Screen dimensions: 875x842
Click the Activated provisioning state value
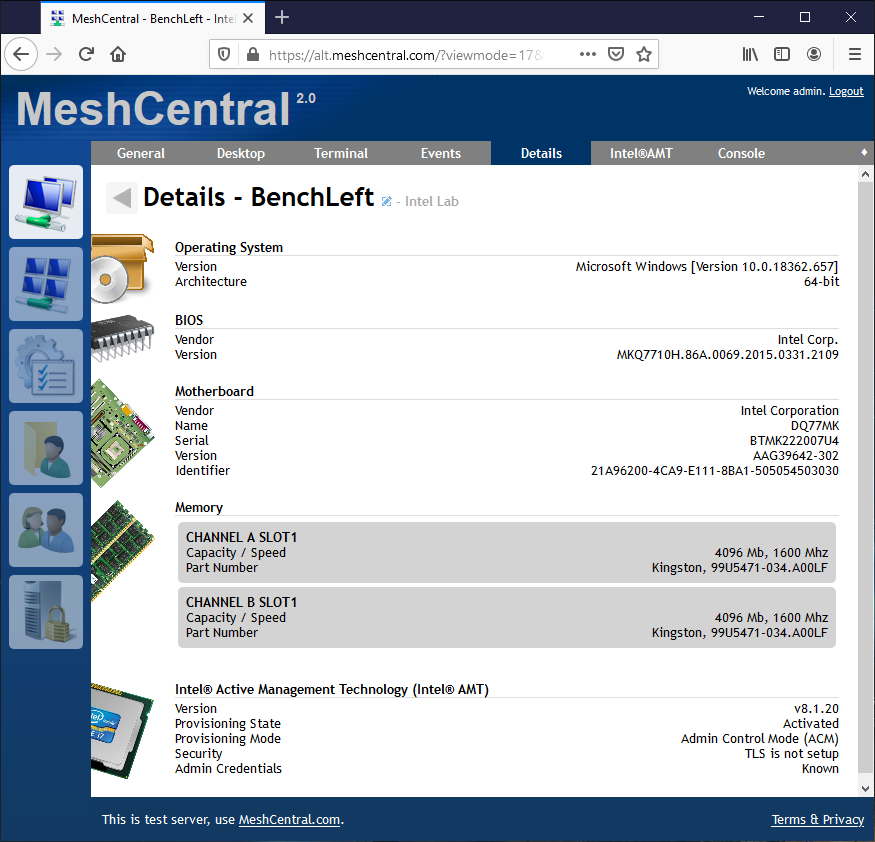[x=810, y=724]
